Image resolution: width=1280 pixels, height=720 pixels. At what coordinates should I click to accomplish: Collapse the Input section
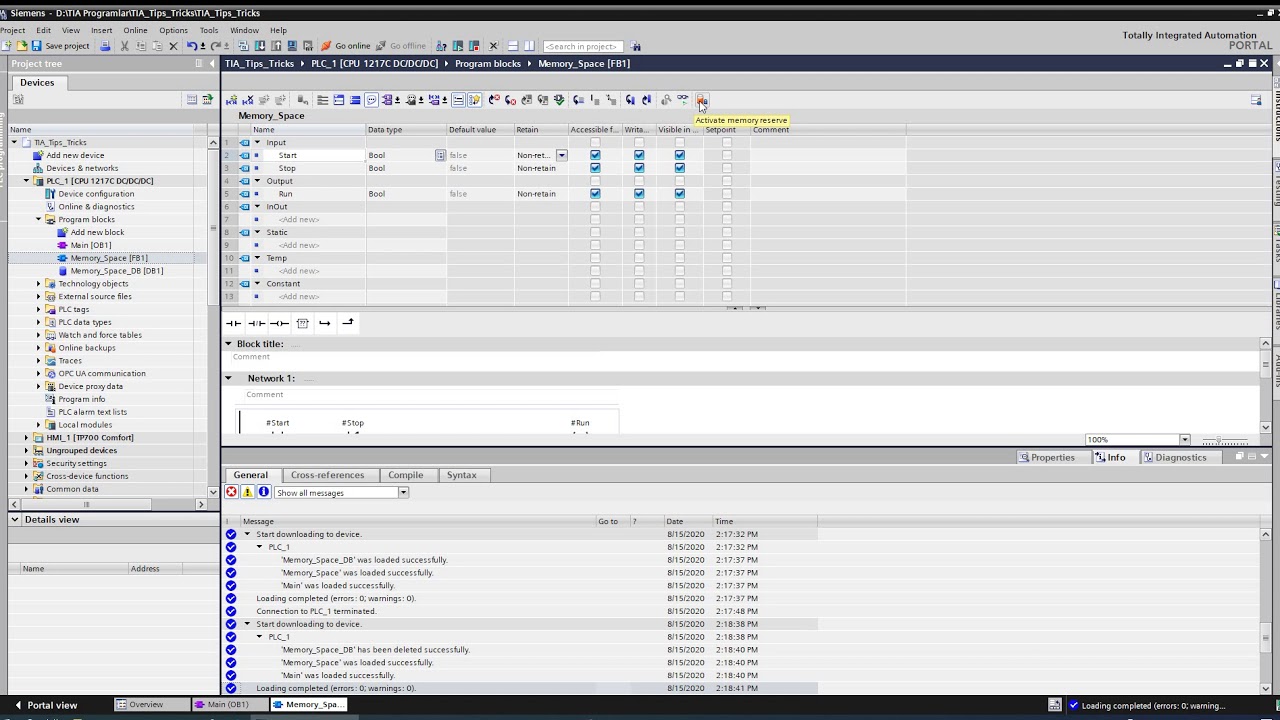[257, 142]
